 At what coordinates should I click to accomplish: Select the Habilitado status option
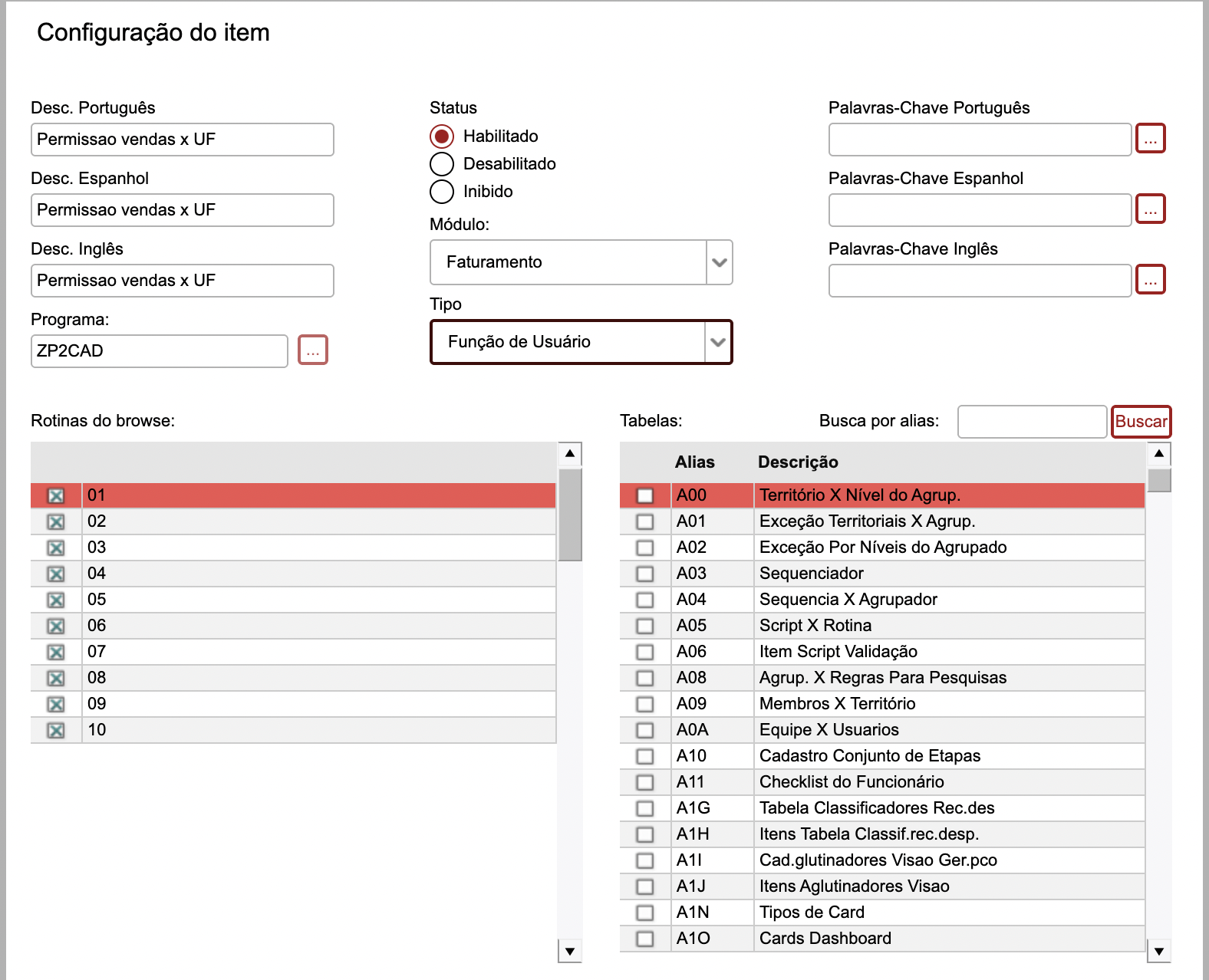coord(442,136)
